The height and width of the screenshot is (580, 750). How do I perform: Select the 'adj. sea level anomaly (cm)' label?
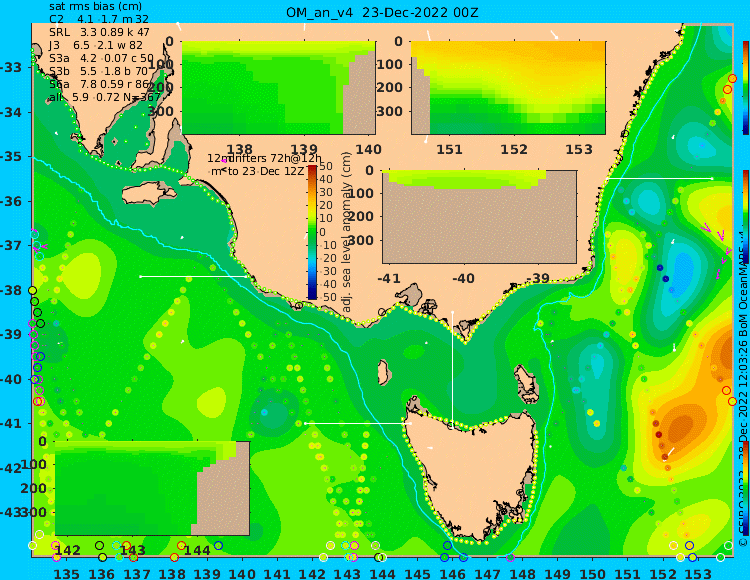coord(347,232)
